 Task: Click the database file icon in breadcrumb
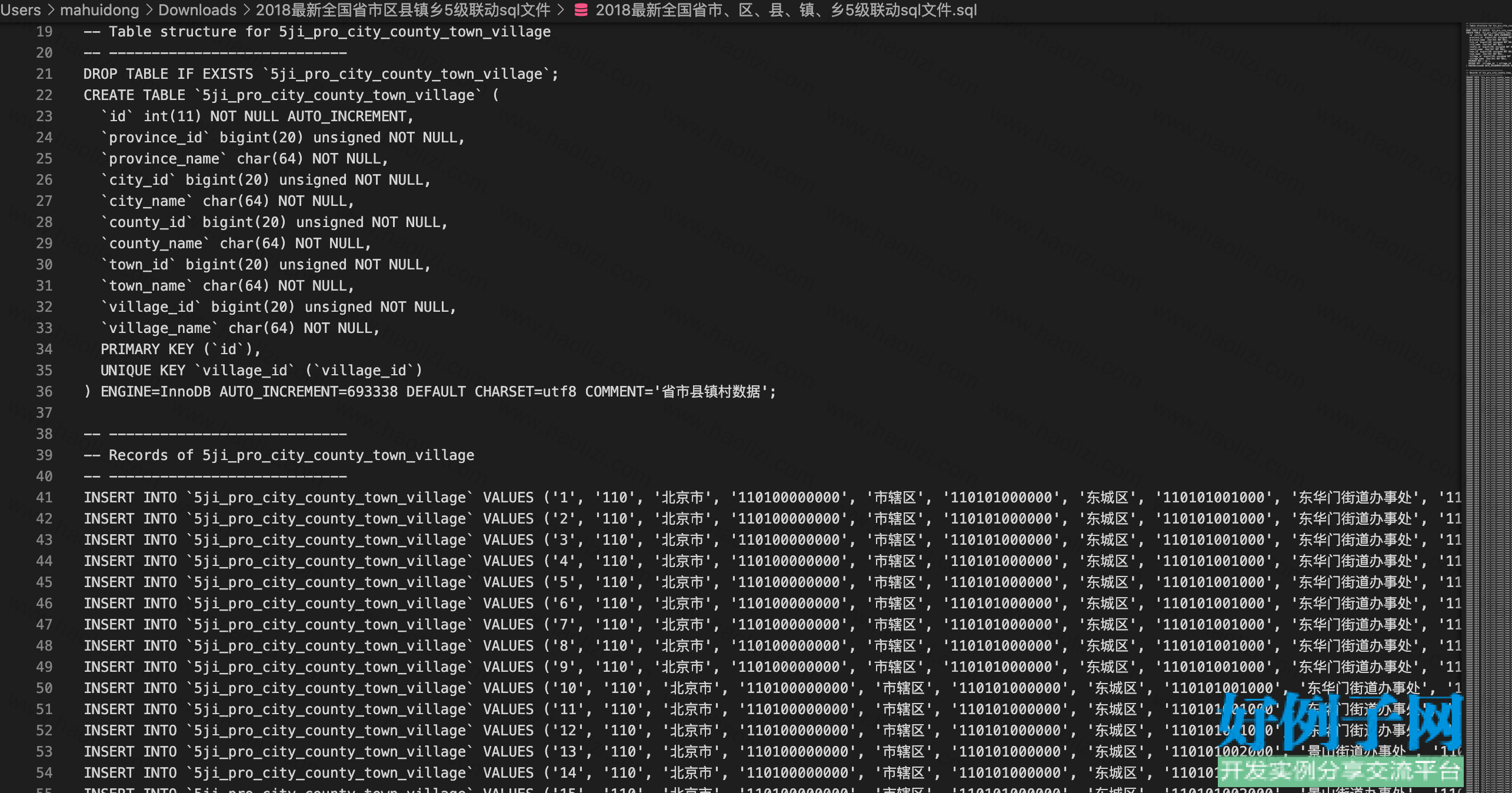(581, 10)
